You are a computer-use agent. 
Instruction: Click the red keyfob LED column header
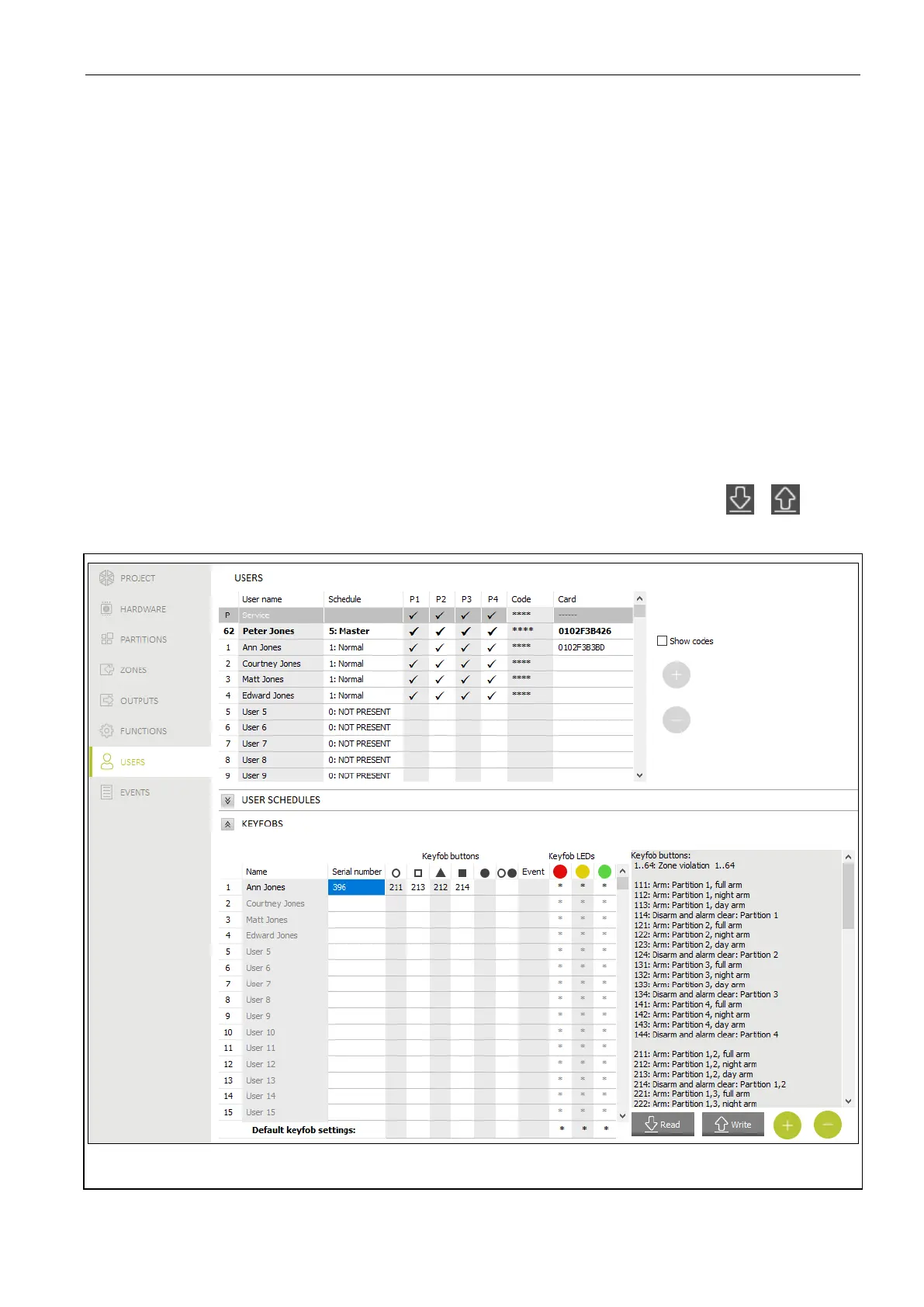[x=560, y=872]
